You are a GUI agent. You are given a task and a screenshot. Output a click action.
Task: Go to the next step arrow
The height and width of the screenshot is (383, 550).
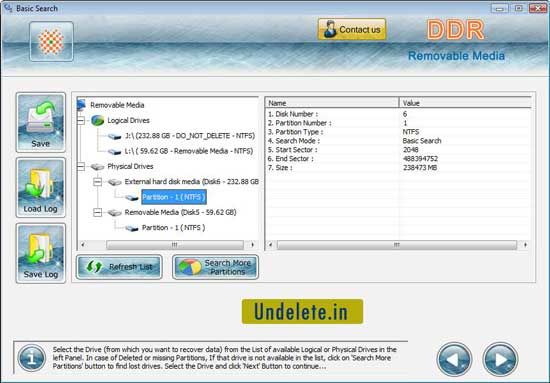point(500,359)
